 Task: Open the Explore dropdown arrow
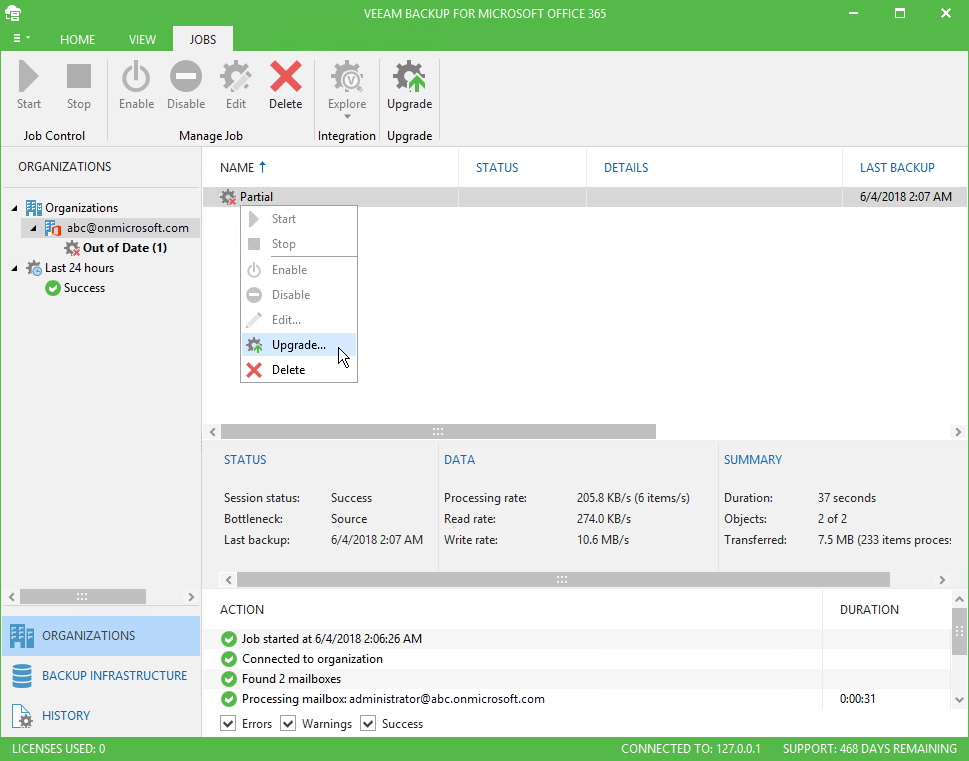(x=347, y=117)
